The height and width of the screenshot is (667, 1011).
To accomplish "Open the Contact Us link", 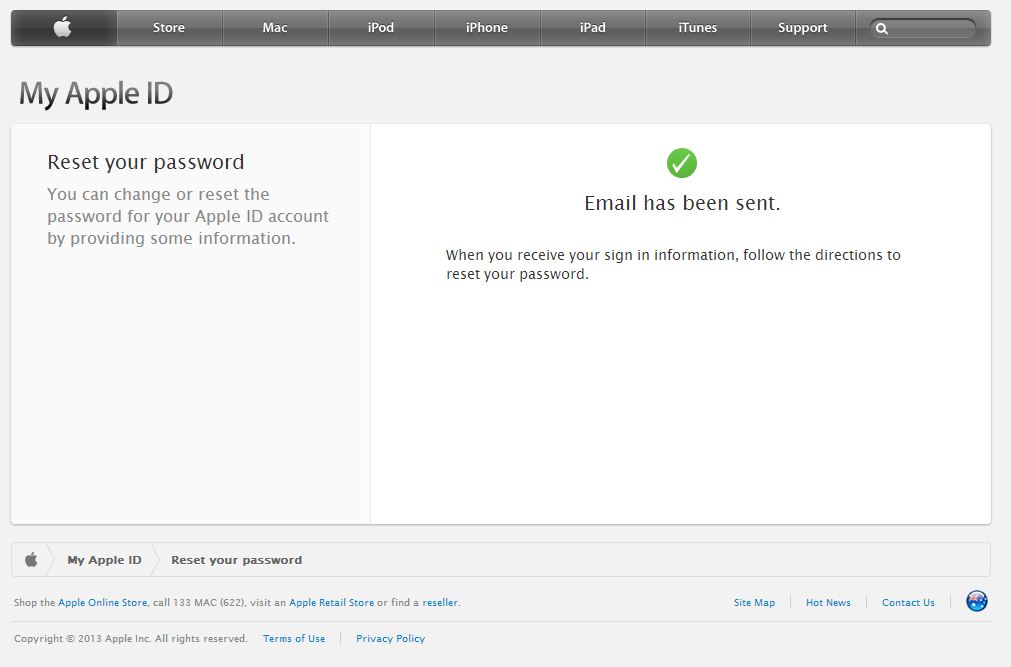I will tap(908, 602).
